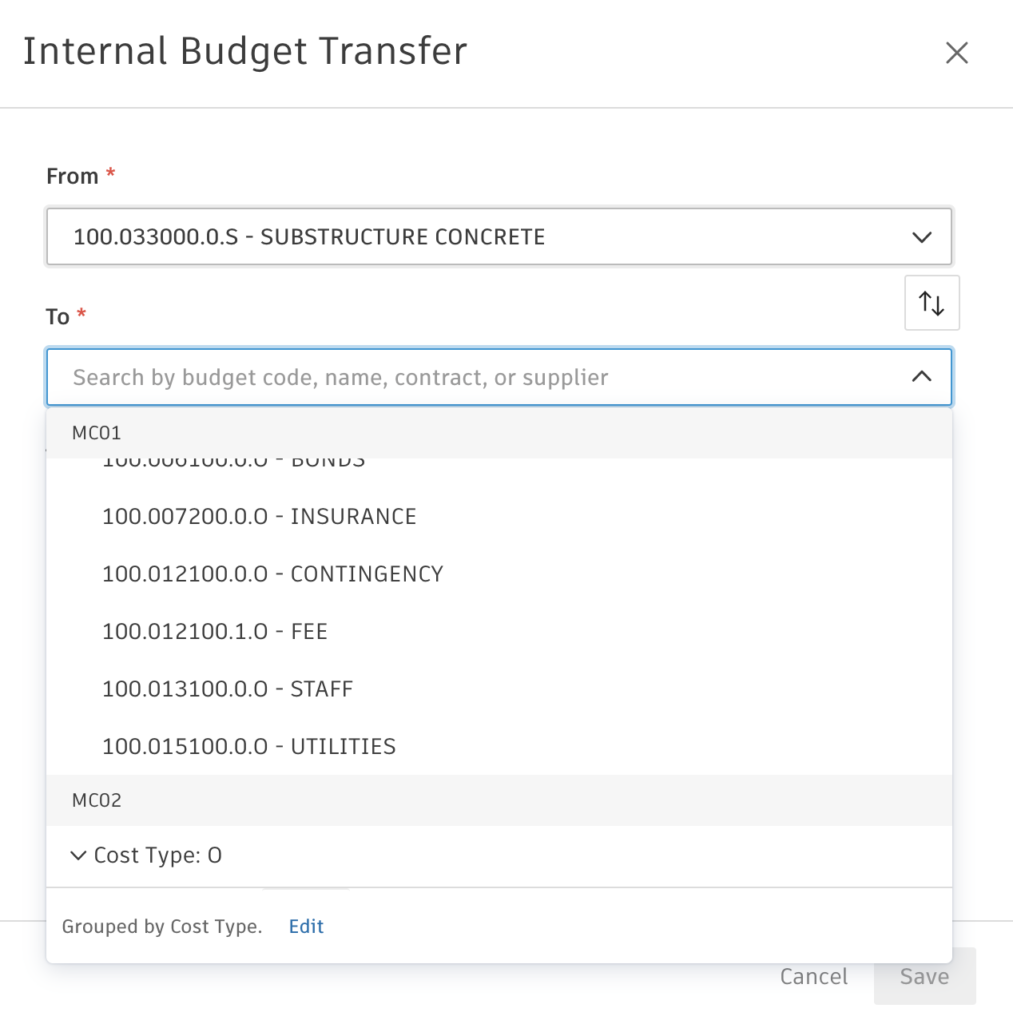The image size is (1013, 1024).
Task: Select the BONDS budget code entry
Action: [234, 458]
